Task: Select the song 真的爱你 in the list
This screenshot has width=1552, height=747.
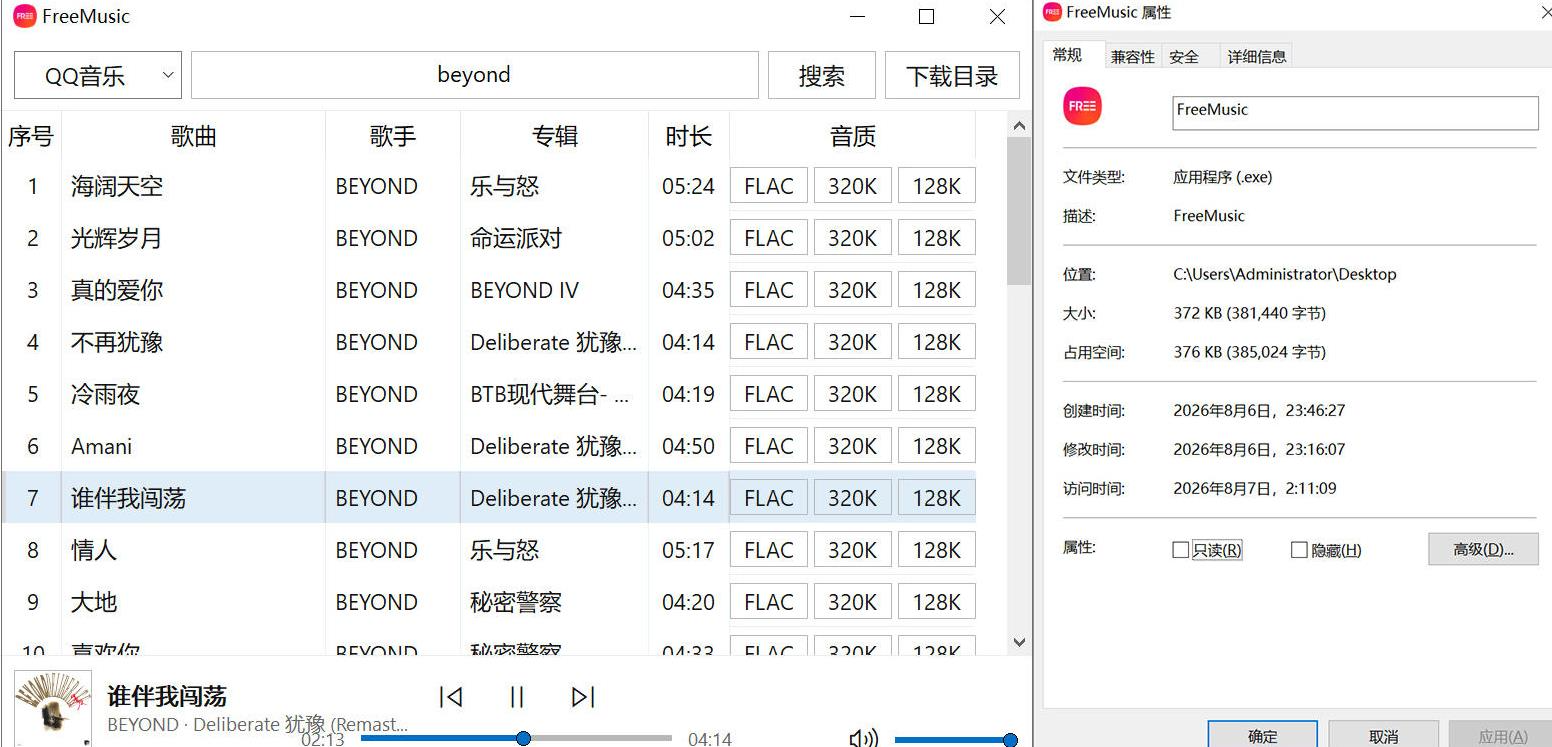Action: 117,290
